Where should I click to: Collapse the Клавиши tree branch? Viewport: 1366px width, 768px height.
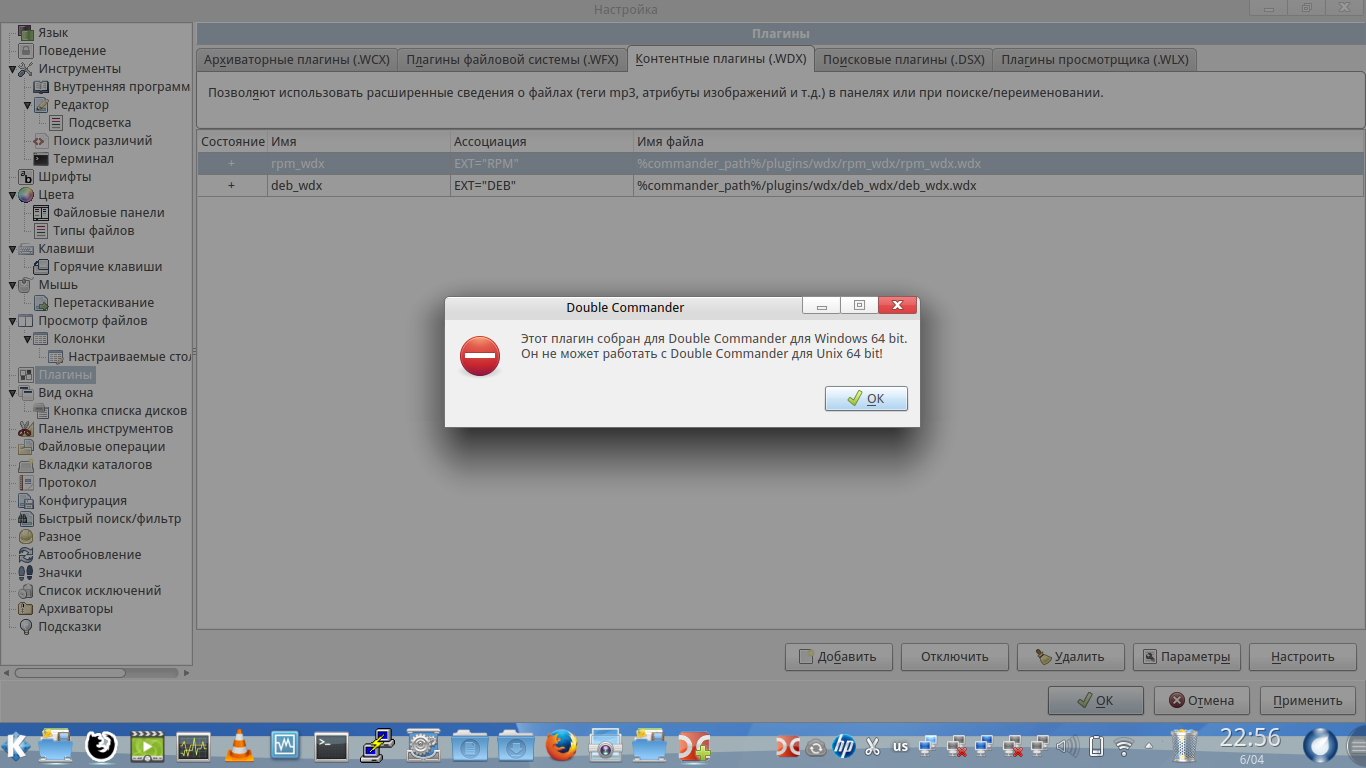coord(13,250)
